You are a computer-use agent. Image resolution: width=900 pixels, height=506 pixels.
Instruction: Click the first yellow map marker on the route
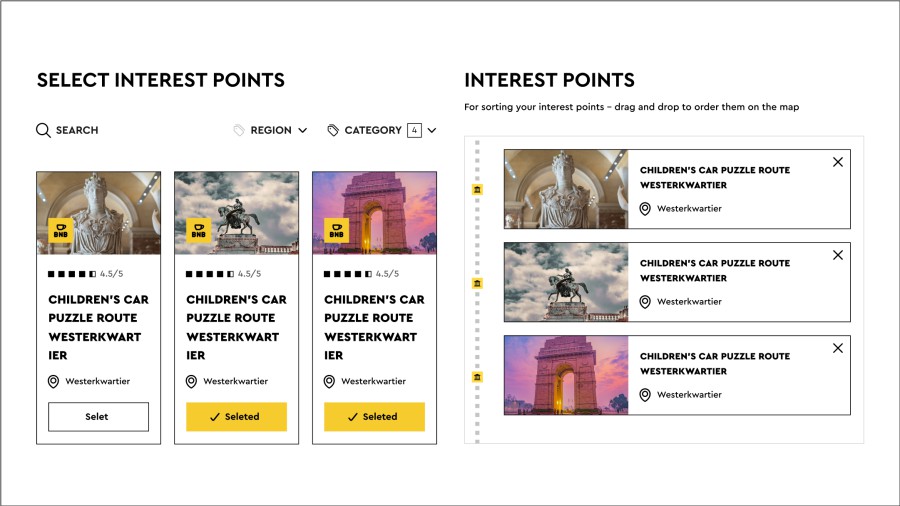click(477, 190)
